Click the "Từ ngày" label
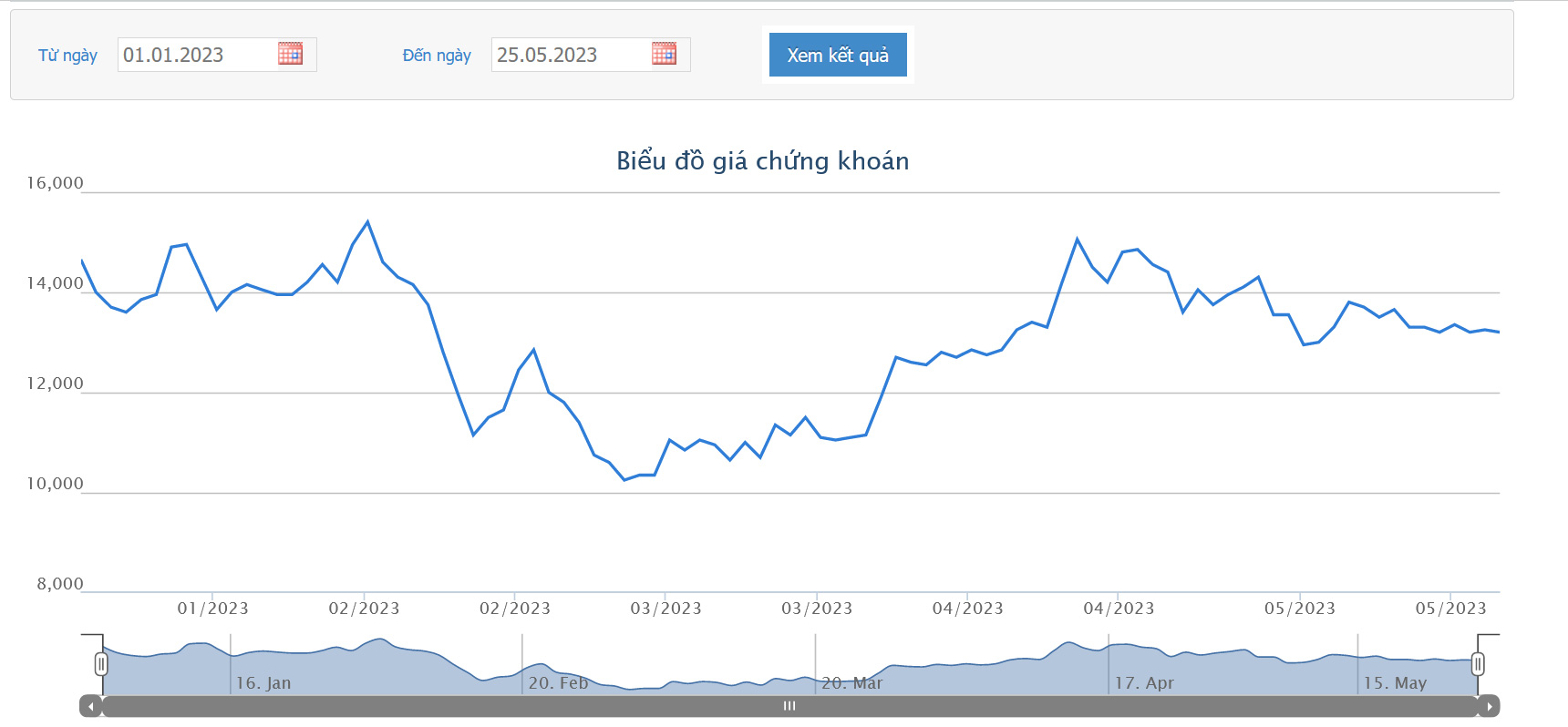 (67, 56)
